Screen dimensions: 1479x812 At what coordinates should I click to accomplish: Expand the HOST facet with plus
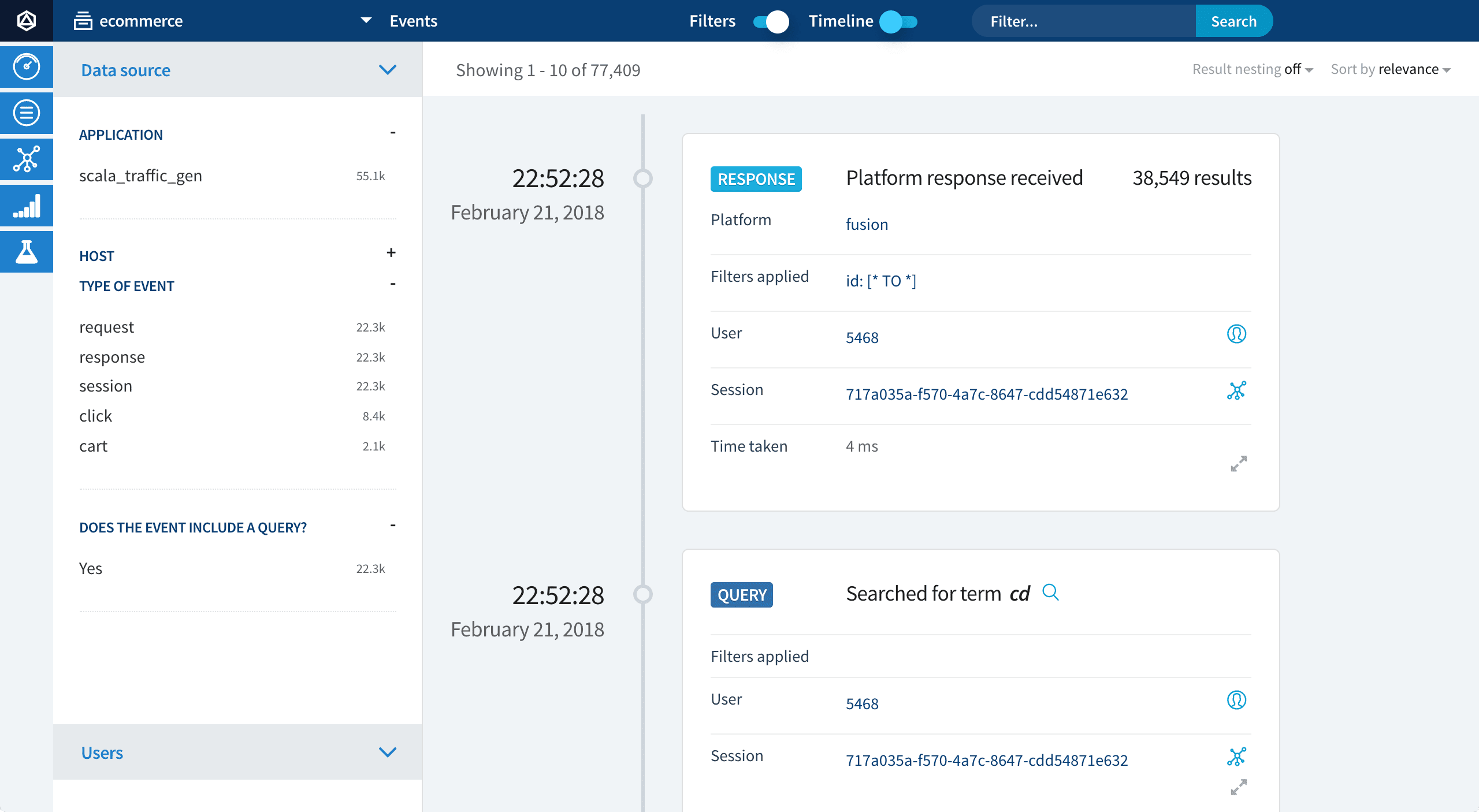coord(391,252)
